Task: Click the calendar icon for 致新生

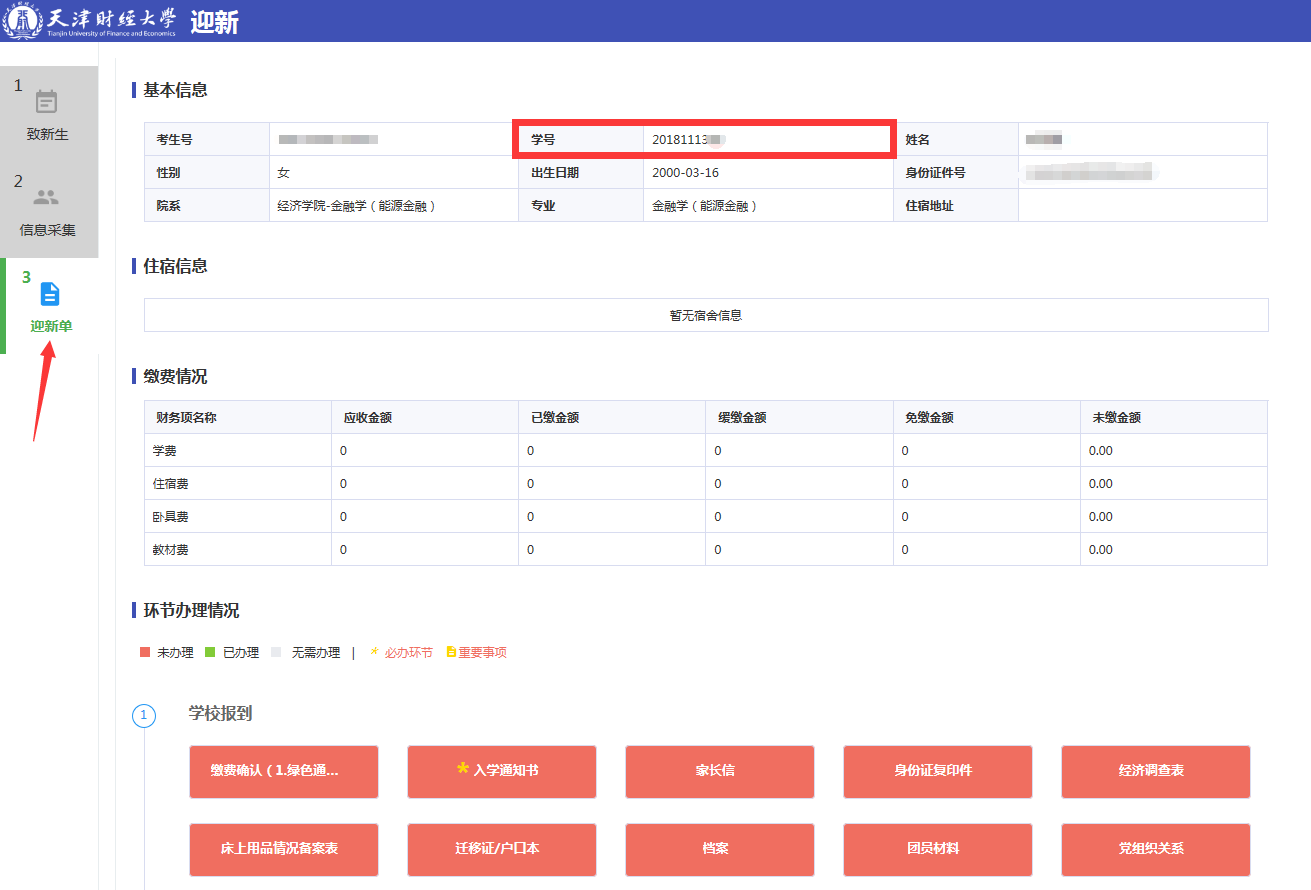Action: [x=47, y=101]
